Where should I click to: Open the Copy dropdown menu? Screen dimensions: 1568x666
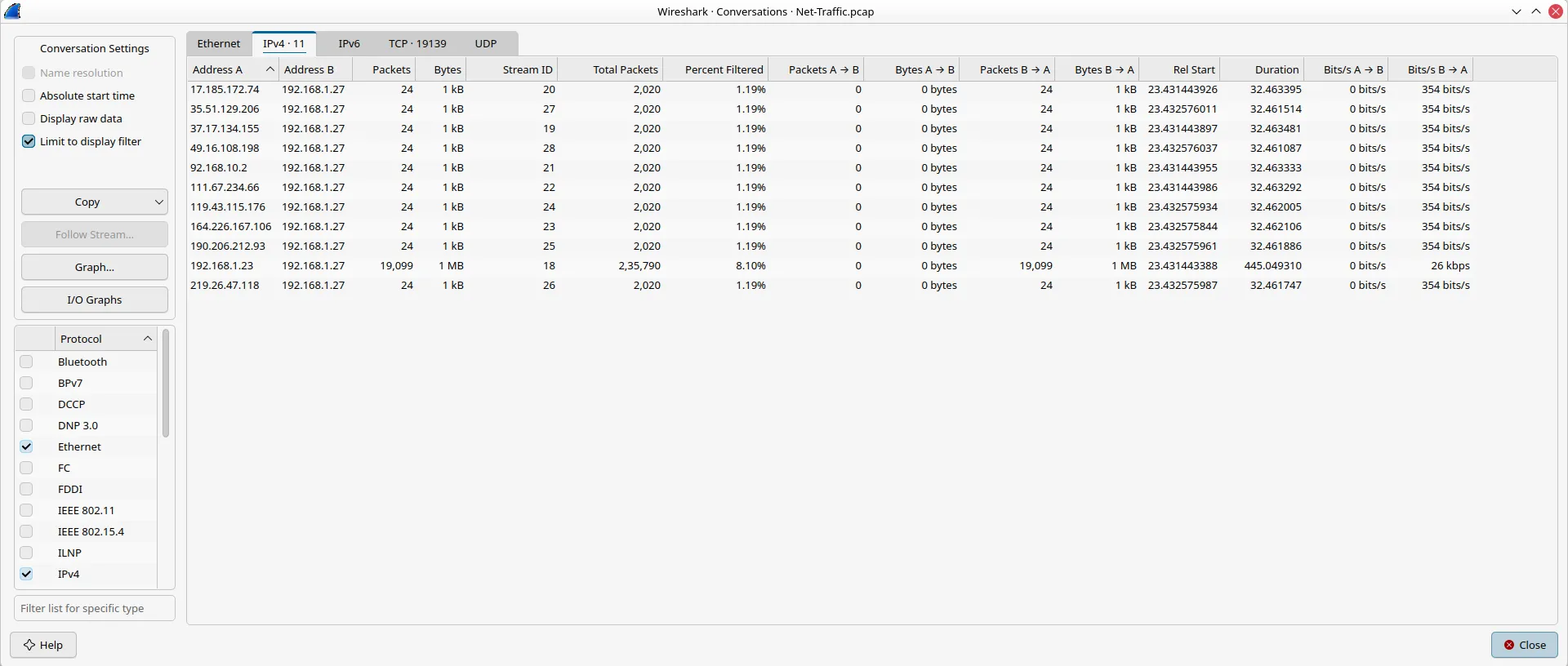[95, 202]
